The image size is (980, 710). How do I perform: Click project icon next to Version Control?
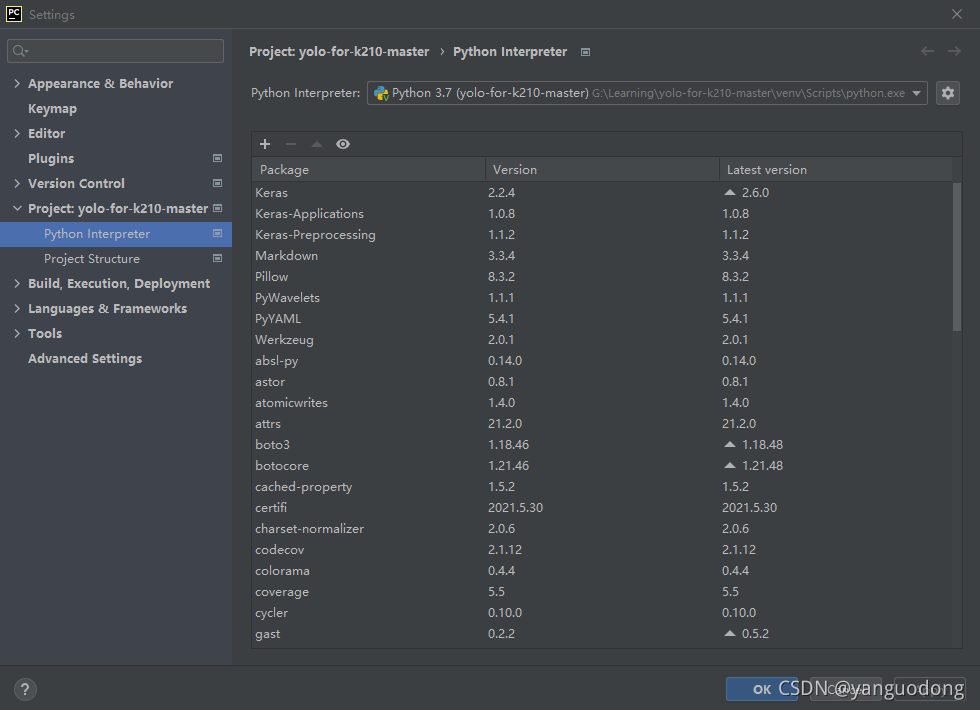coord(218,183)
